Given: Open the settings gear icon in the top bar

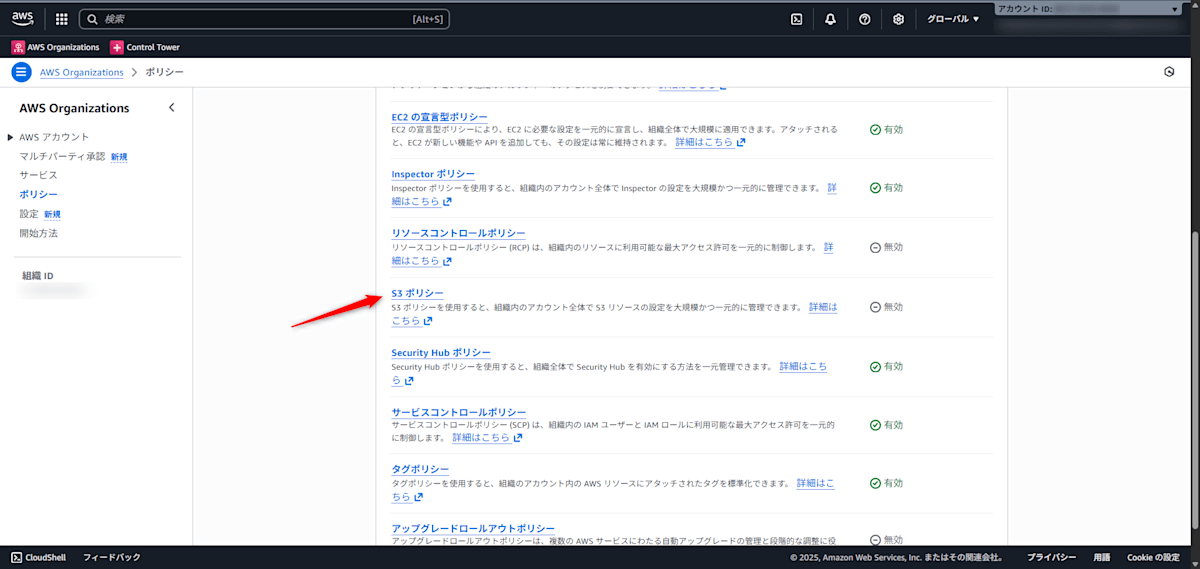Looking at the screenshot, I should tap(899, 19).
